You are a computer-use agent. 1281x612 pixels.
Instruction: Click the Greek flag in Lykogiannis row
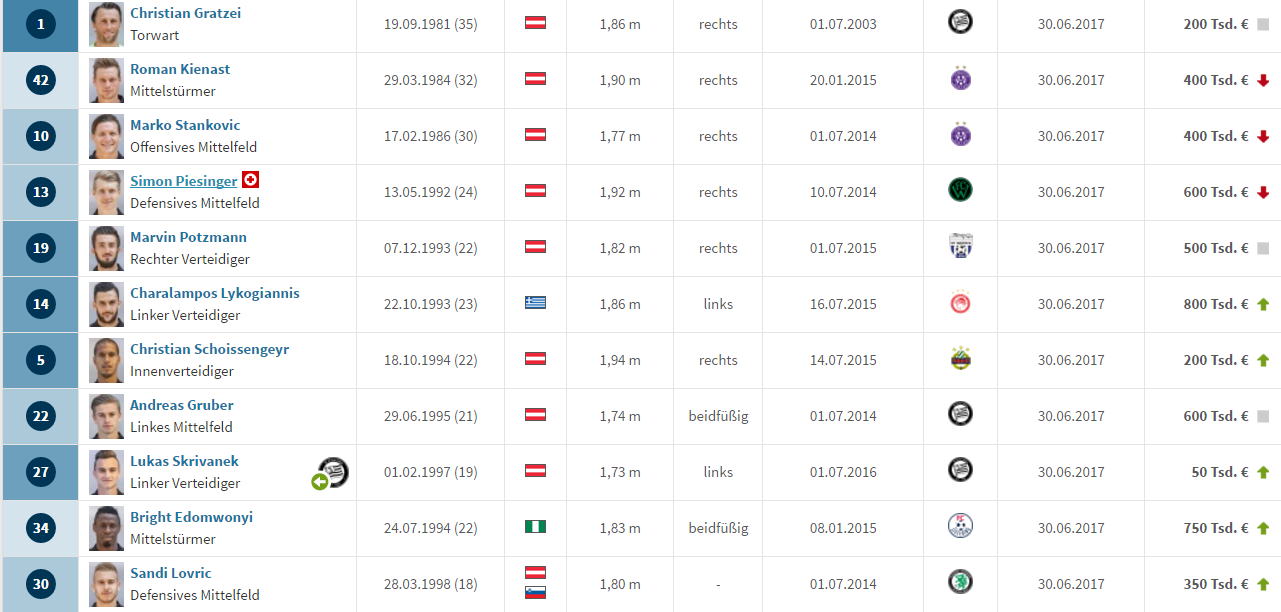coord(535,303)
